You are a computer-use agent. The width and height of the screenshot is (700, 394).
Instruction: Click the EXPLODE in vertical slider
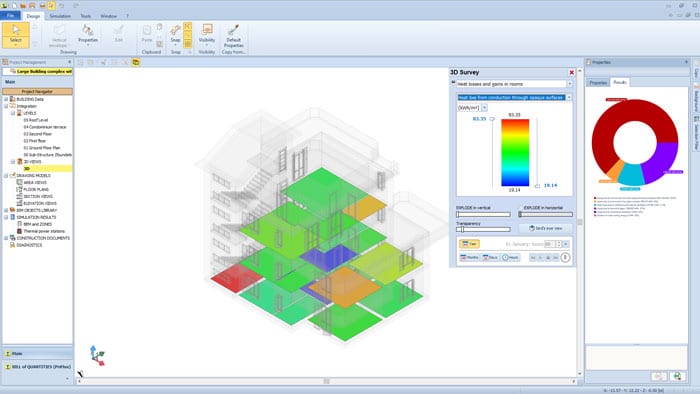click(x=483, y=215)
